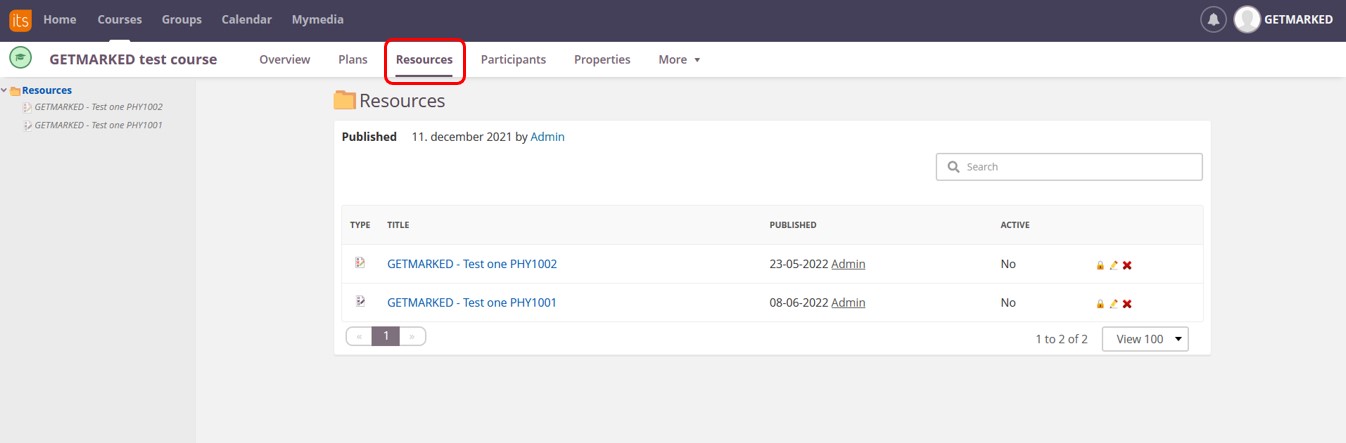Switch to the Overview tab
The height and width of the screenshot is (443, 1346).
[285, 60]
